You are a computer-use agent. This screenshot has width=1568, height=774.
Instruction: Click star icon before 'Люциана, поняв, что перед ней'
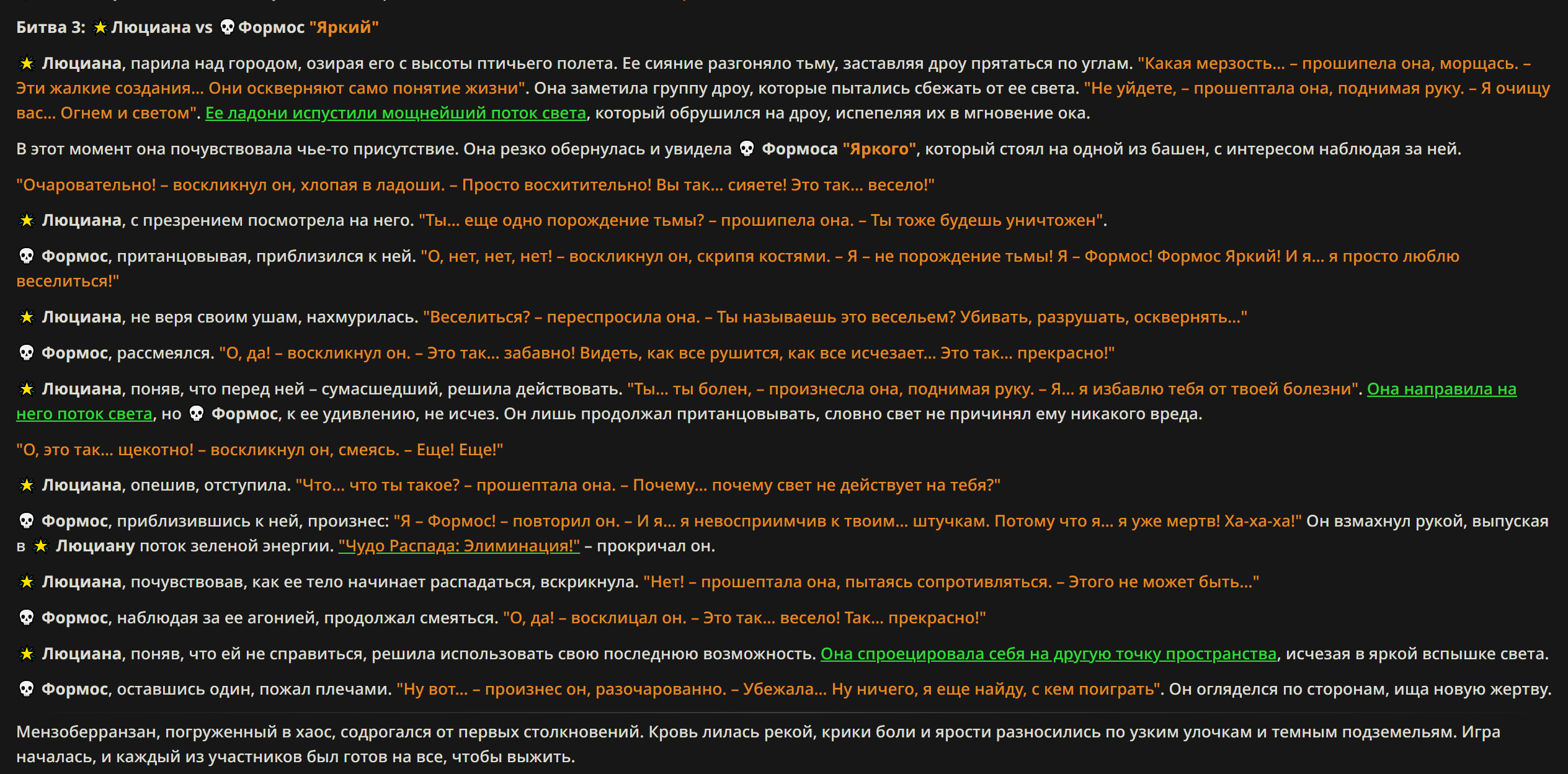27,389
